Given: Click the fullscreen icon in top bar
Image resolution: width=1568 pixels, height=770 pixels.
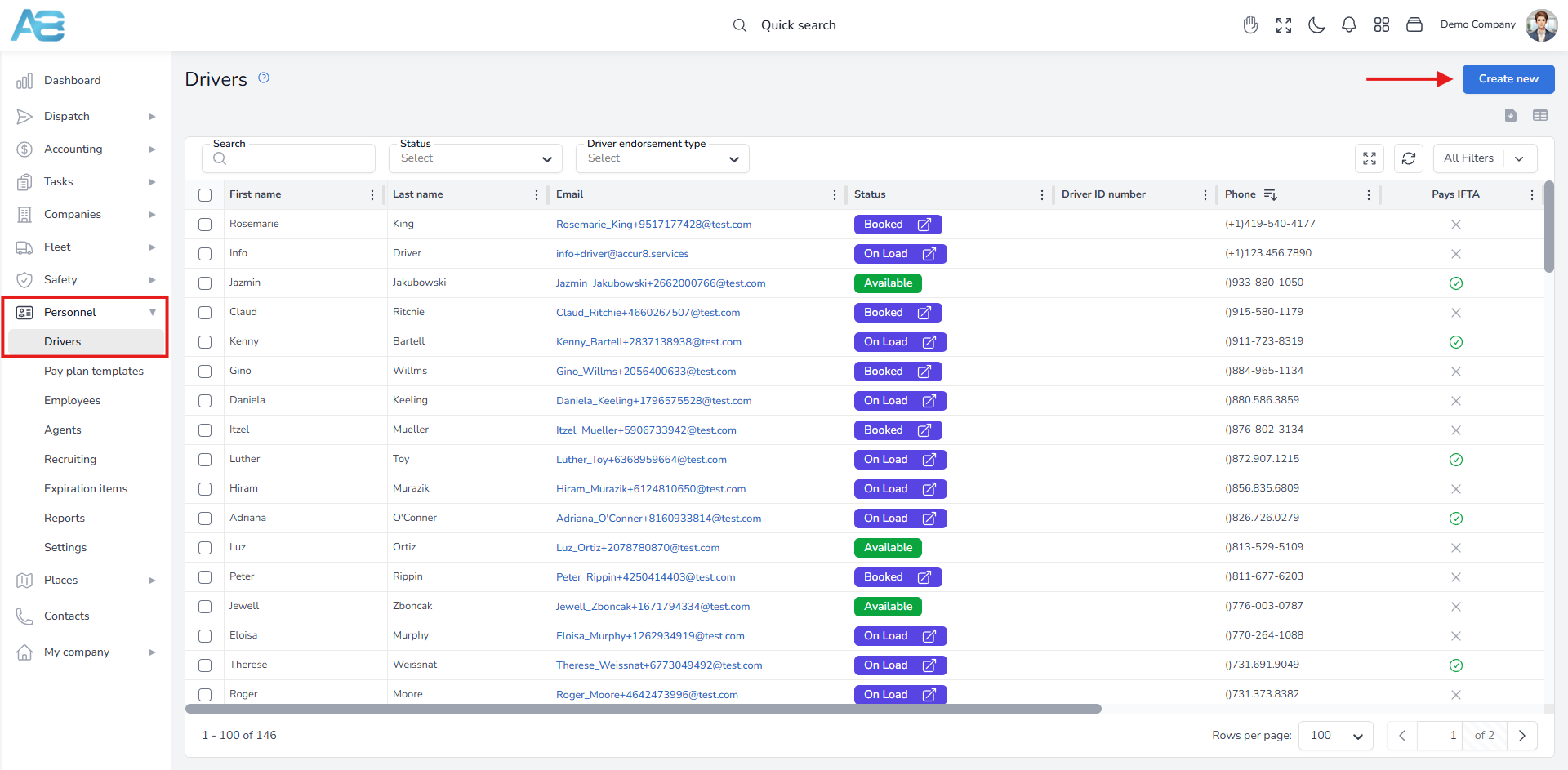Looking at the screenshot, I should 1283,25.
